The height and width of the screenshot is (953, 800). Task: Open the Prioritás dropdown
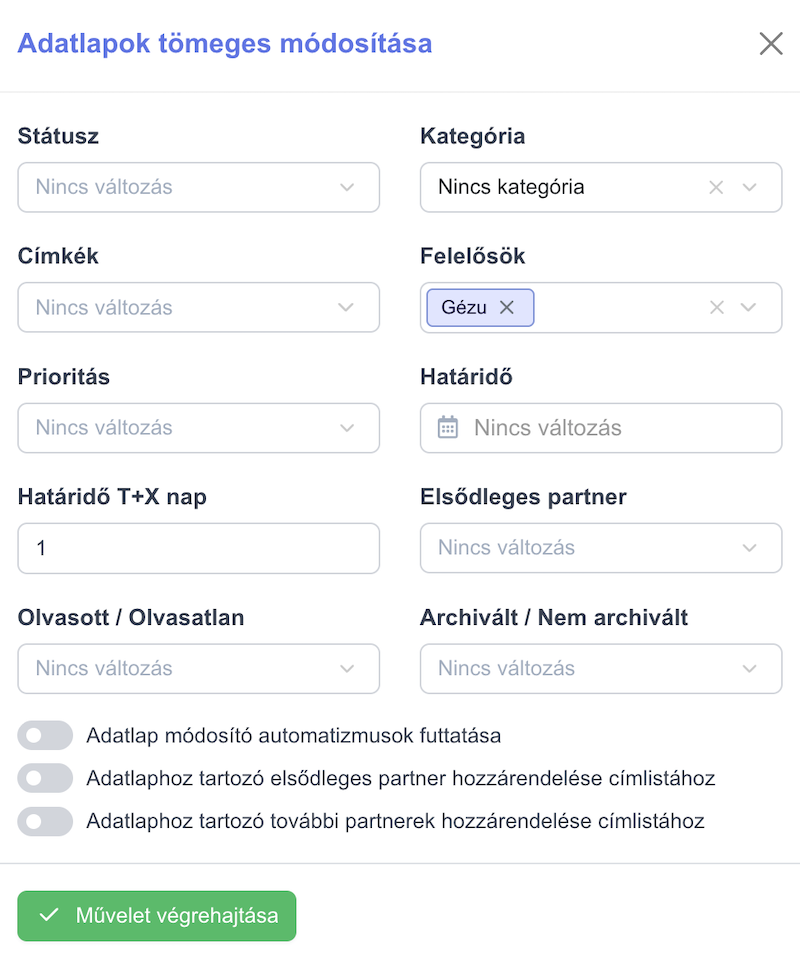point(199,428)
